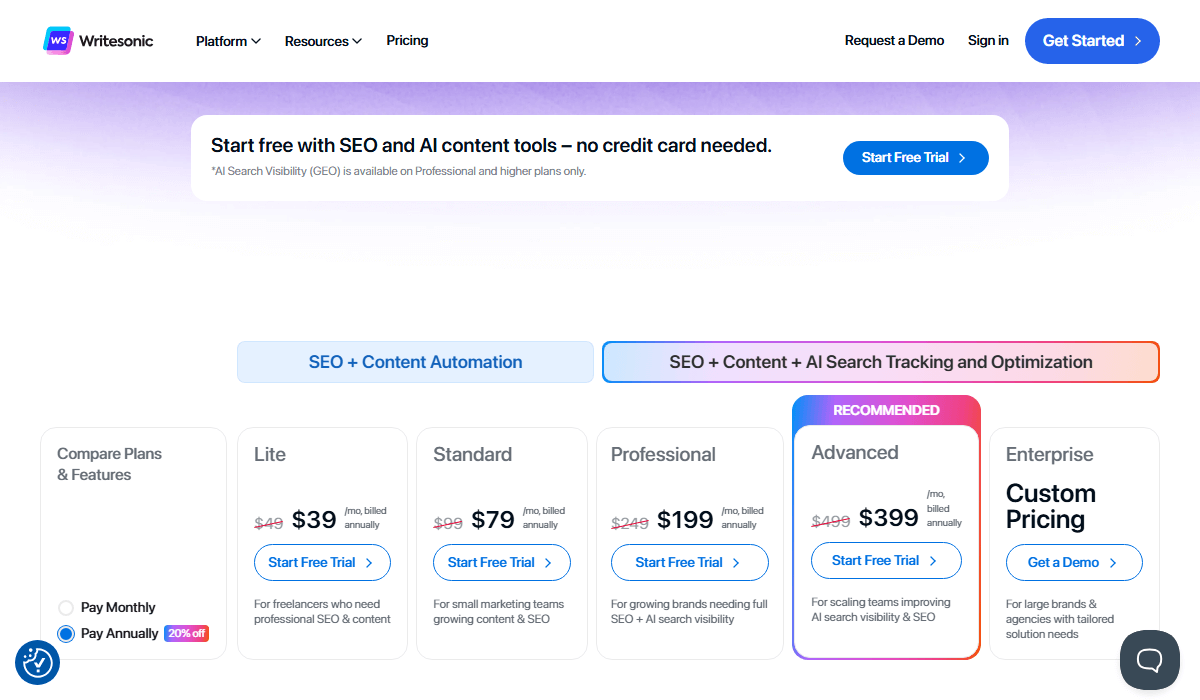Click the AI Search Visibility (GEO) footnote
This screenshot has width=1200, height=700.
[398, 171]
